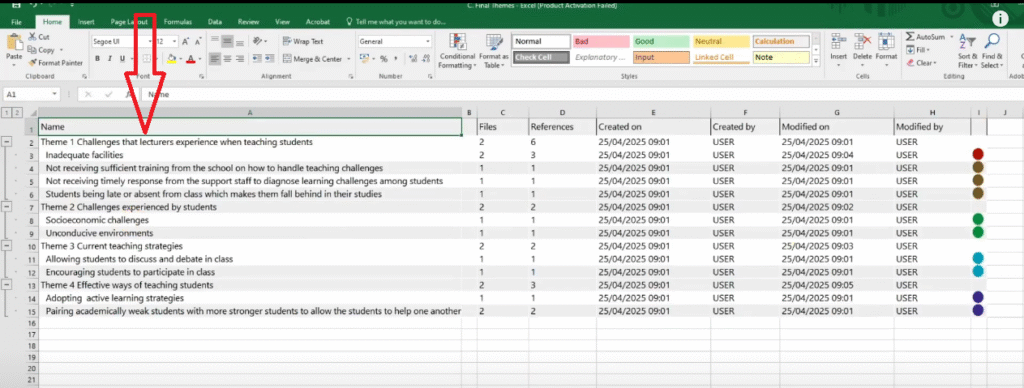Open Format as Table gallery

pyautogui.click(x=493, y=51)
